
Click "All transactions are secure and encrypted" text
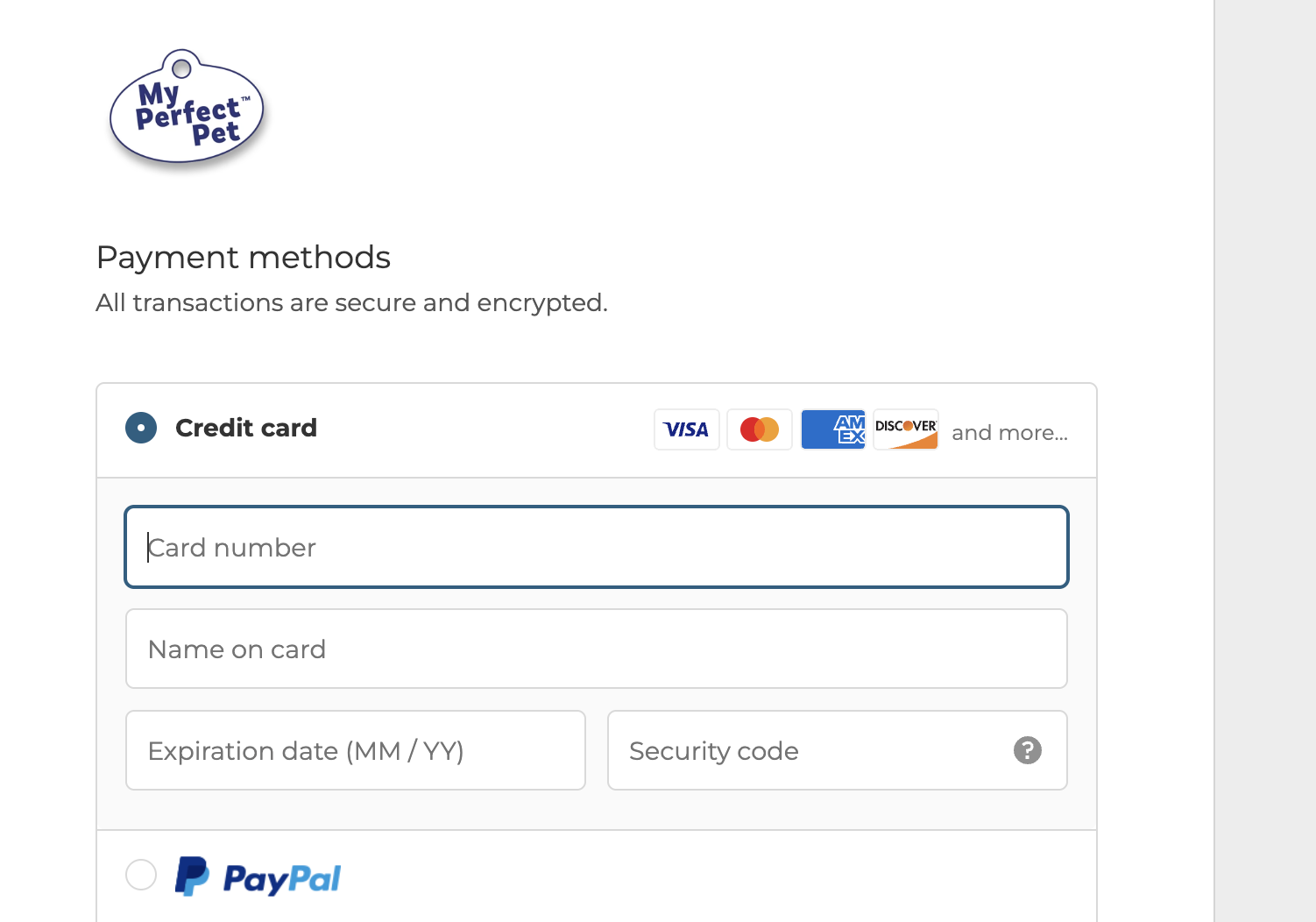click(x=351, y=302)
